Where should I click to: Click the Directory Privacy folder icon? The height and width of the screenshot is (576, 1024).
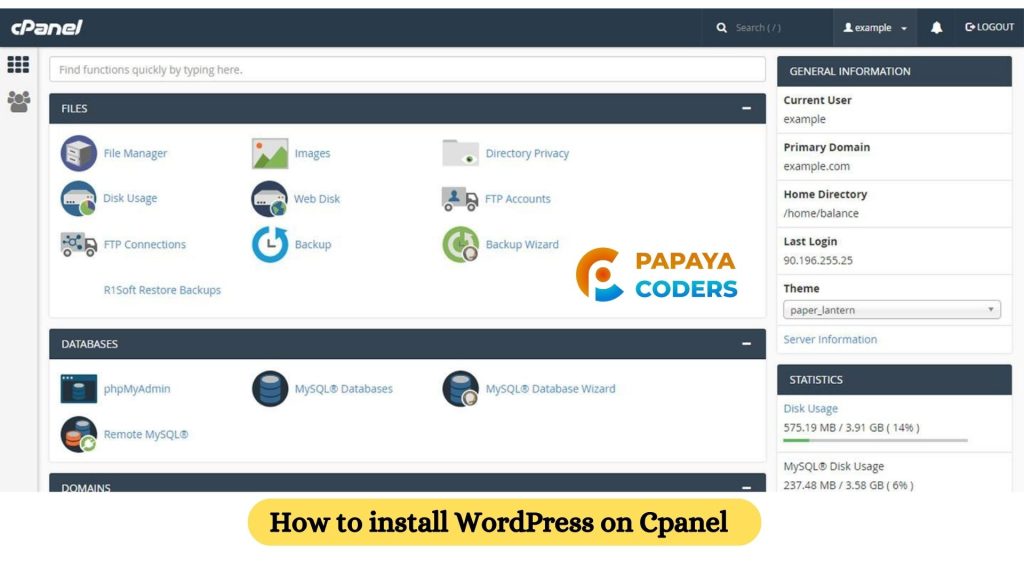(460, 153)
